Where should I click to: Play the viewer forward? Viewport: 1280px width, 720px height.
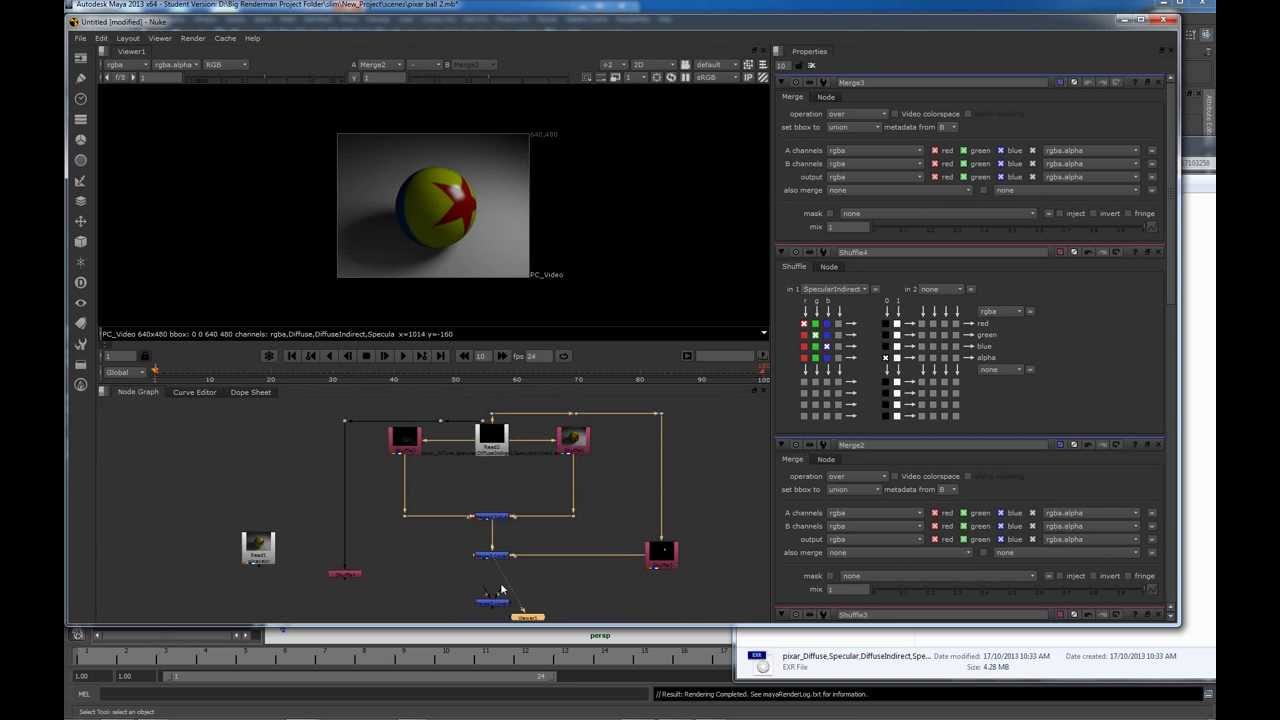pyautogui.click(x=402, y=356)
